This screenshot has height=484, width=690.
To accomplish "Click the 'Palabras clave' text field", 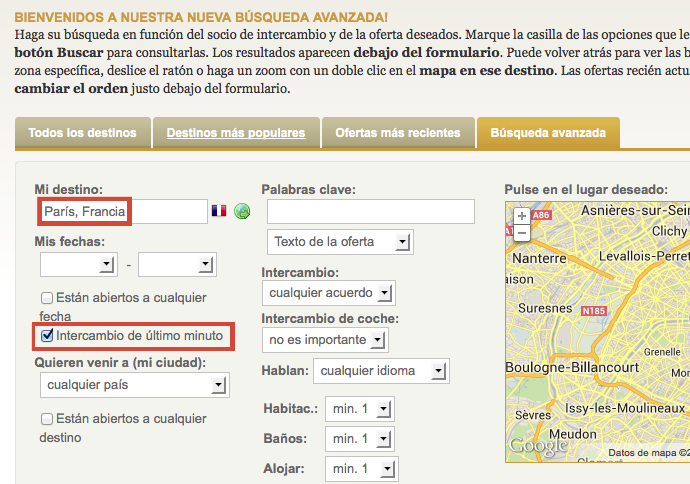I will coord(371,212).
